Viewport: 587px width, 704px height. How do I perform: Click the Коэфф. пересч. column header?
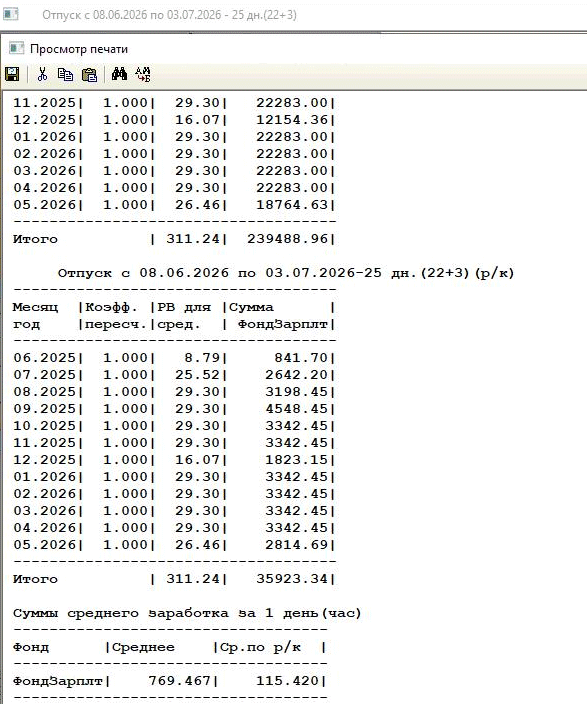pos(116,316)
